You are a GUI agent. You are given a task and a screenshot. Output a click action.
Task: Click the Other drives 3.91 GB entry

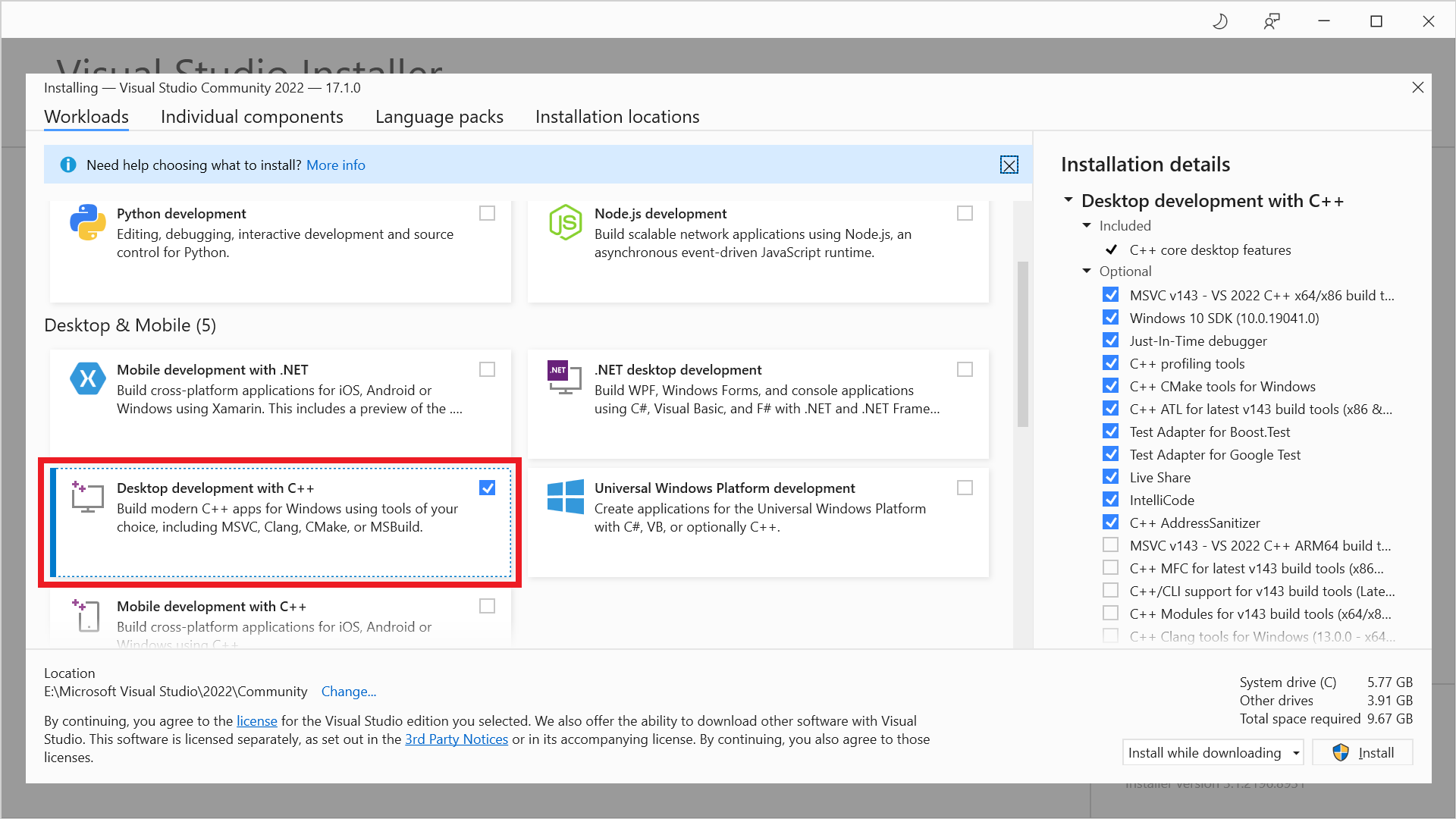[1326, 700]
